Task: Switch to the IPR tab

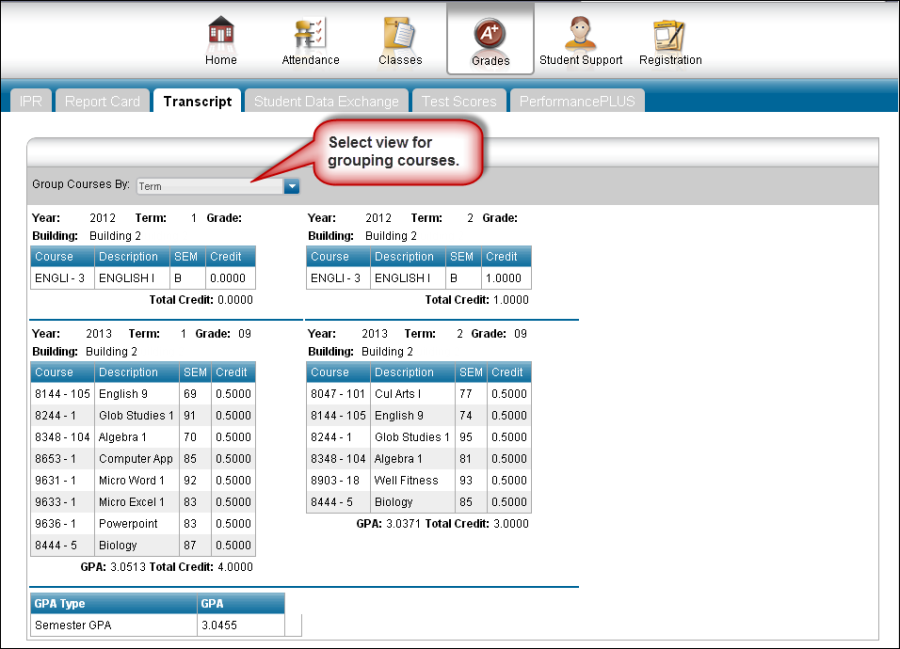Action: pos(31,101)
